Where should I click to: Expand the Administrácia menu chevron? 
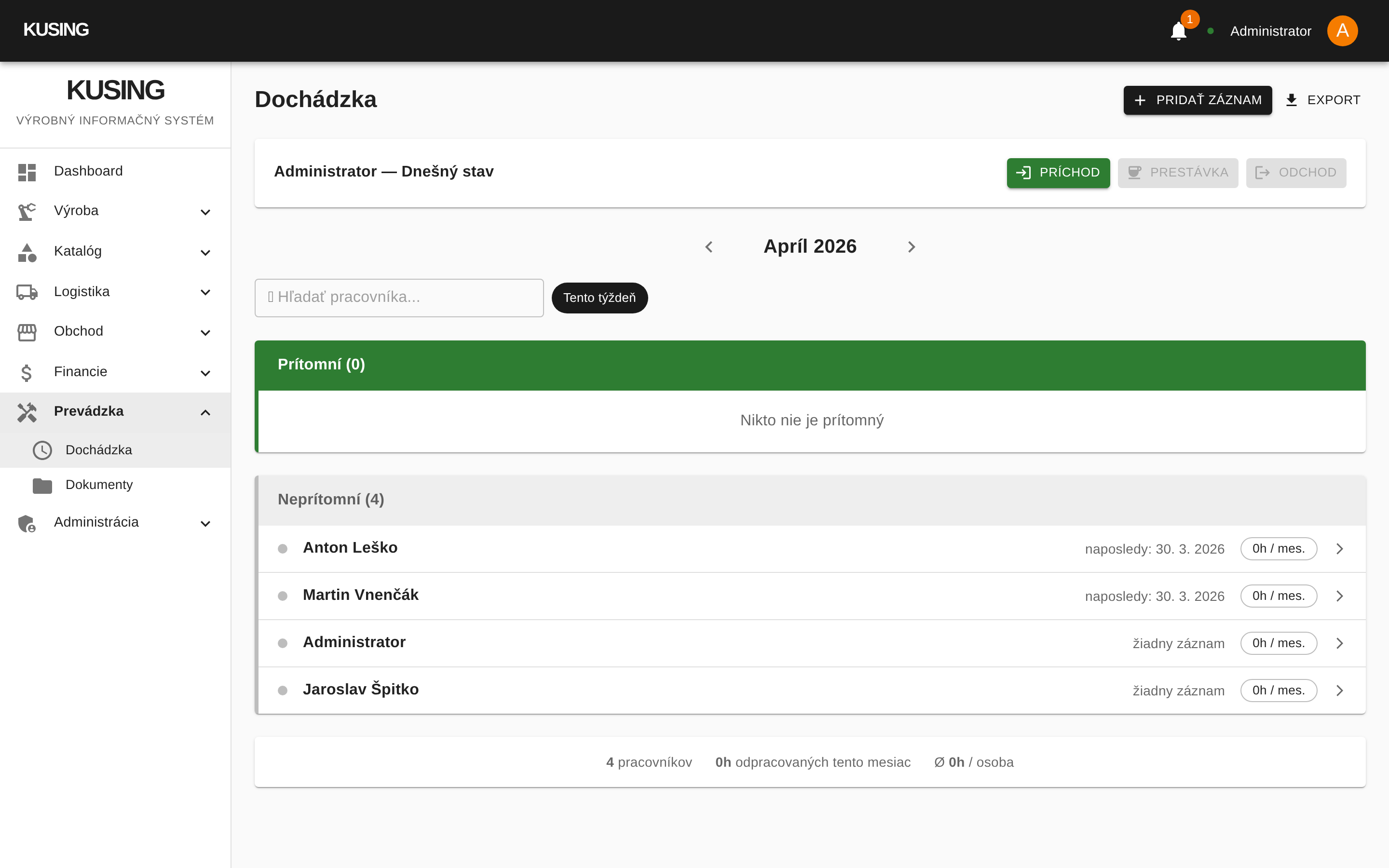coord(205,524)
